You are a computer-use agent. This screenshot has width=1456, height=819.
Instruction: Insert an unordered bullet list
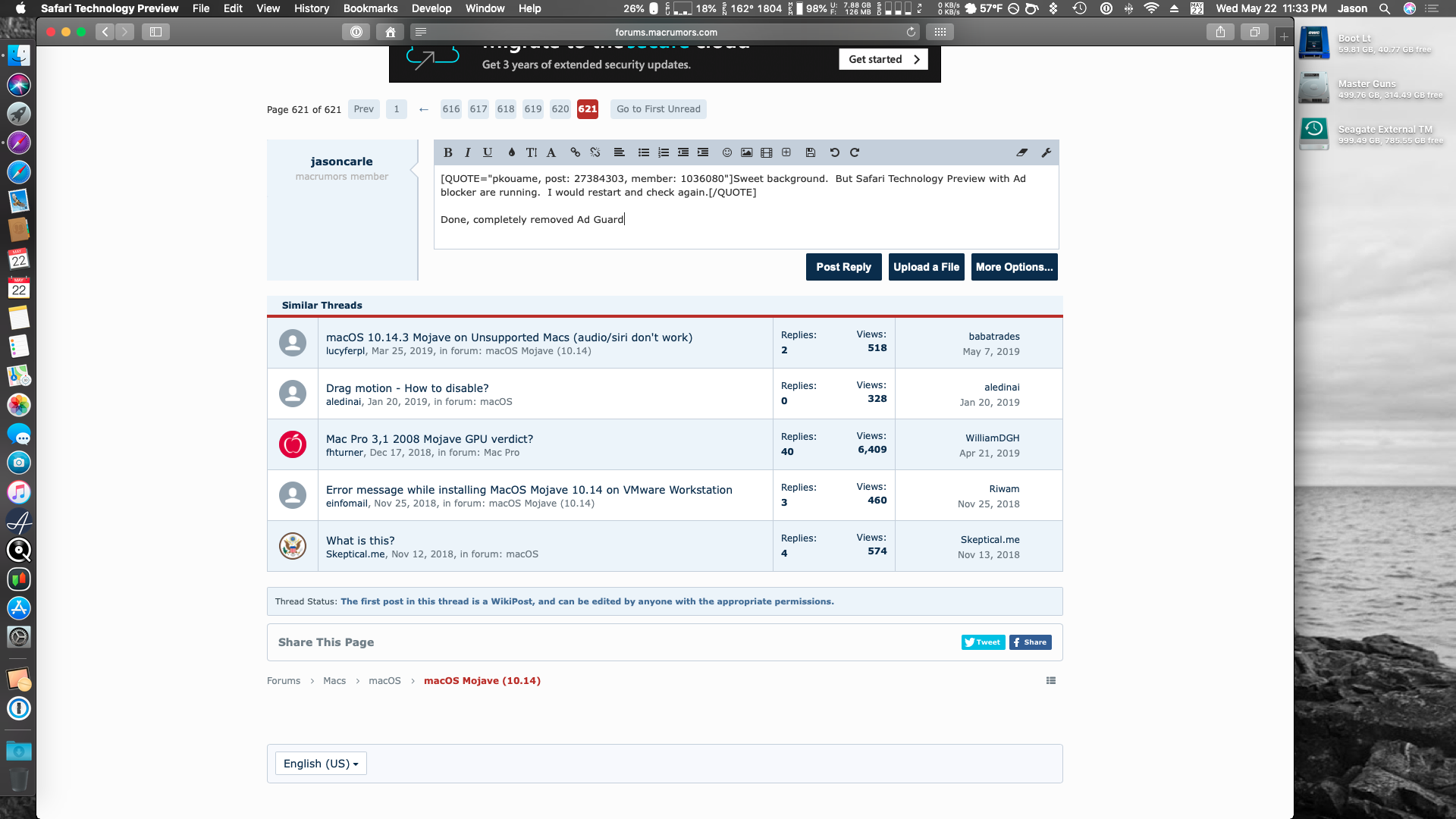pos(644,152)
